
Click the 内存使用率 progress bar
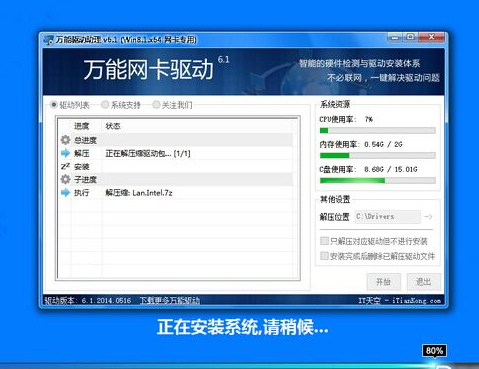click(x=377, y=155)
